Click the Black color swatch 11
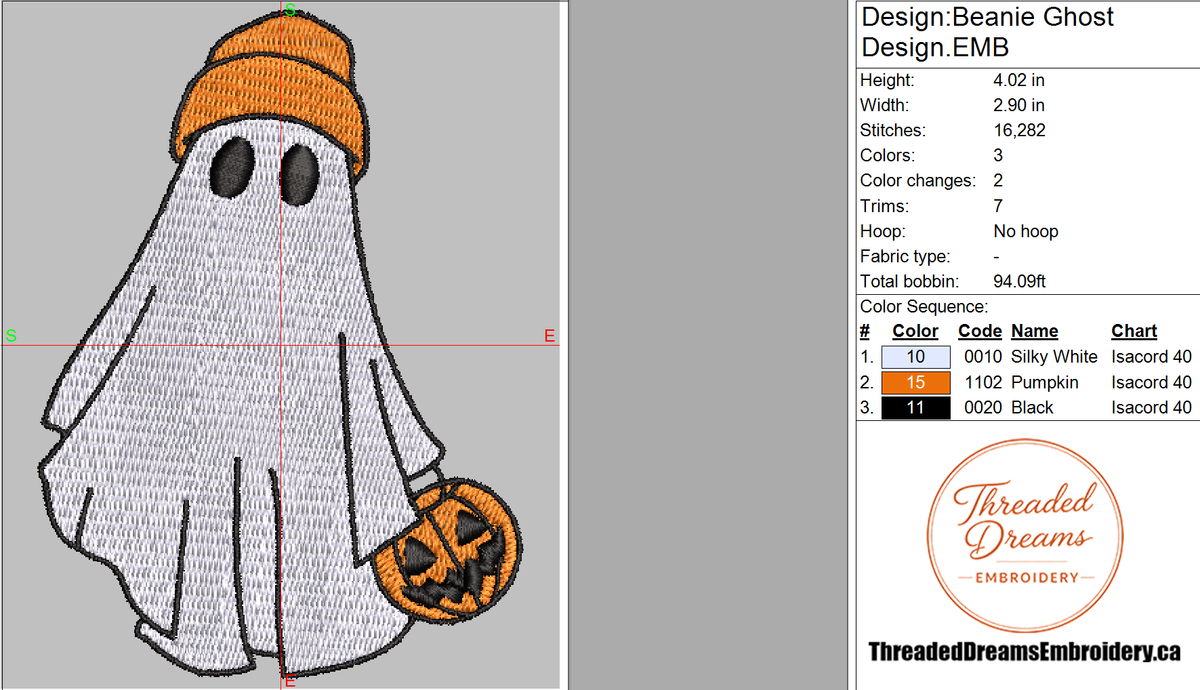 916,407
